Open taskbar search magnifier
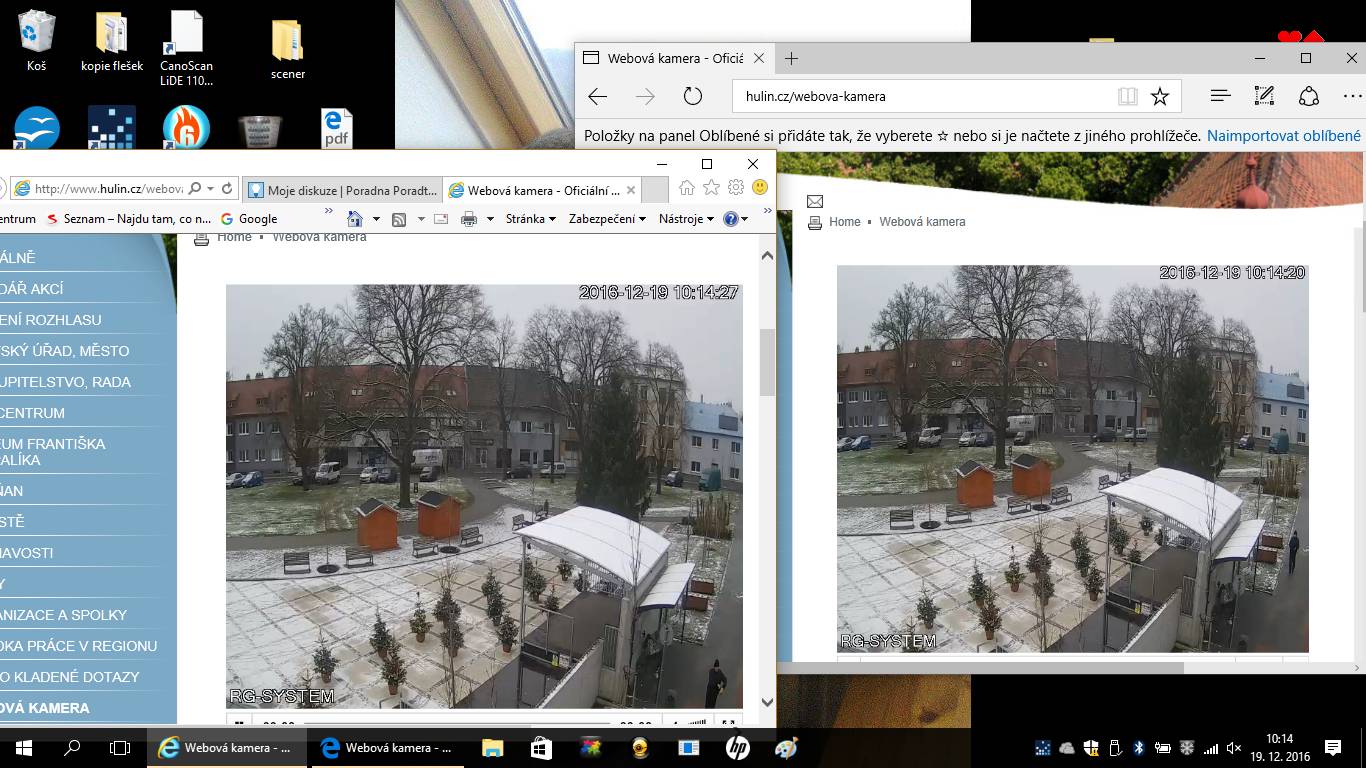 [72, 748]
